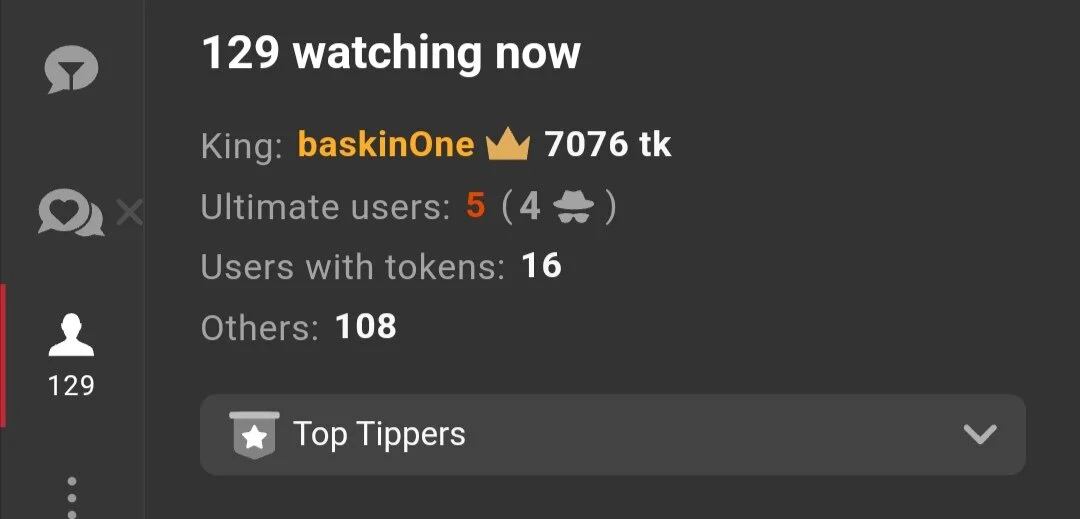The image size is (1080, 519).
Task: Open the filtered chat funnel icon
Action: point(71,69)
